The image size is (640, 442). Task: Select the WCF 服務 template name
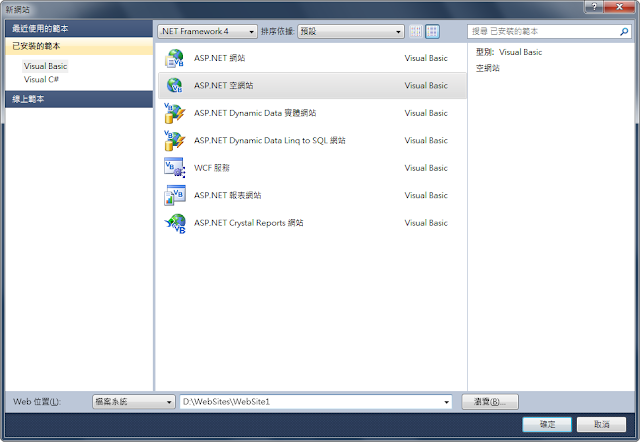(x=212, y=168)
